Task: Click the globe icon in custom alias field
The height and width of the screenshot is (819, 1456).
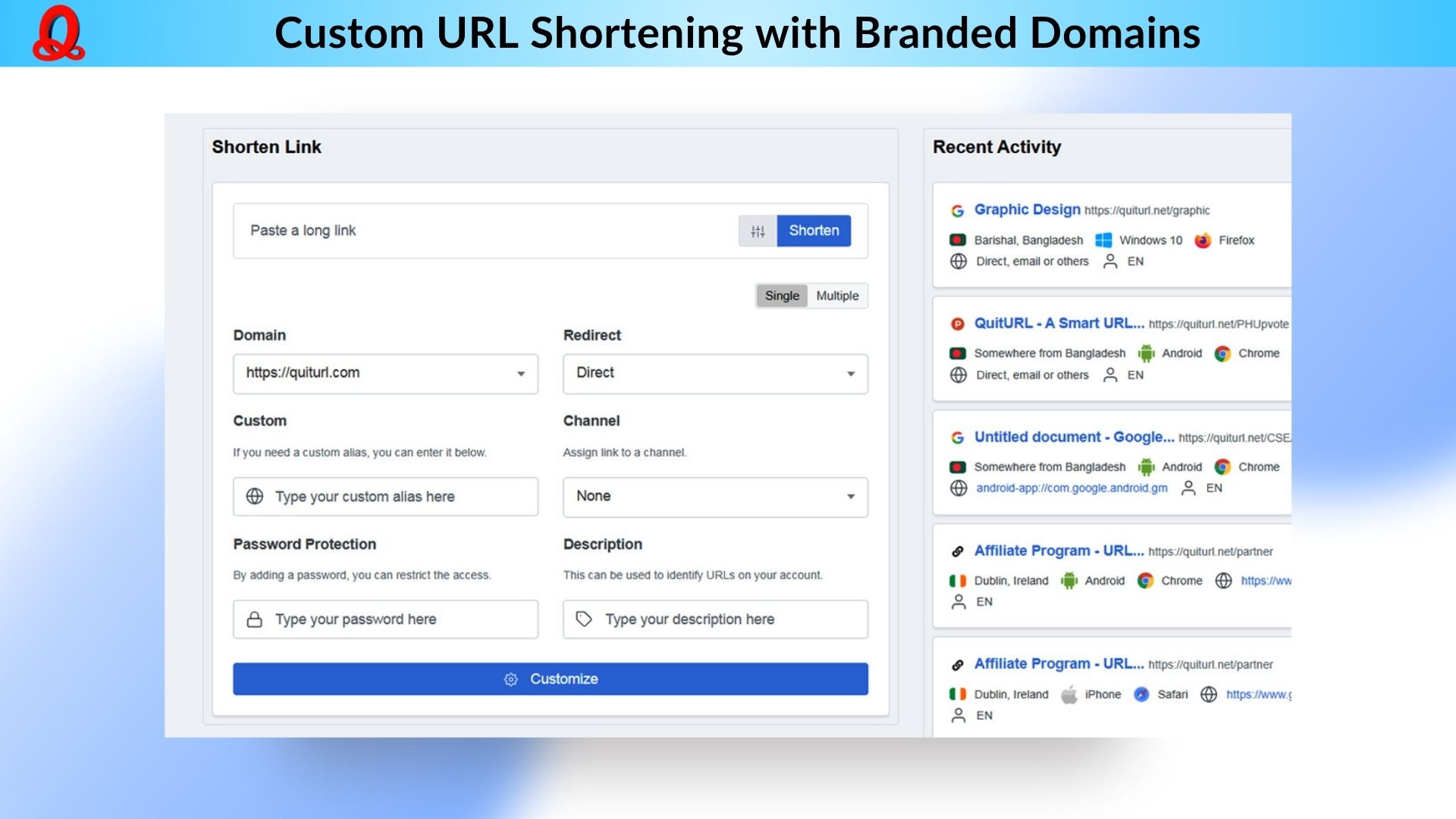Action: [255, 497]
